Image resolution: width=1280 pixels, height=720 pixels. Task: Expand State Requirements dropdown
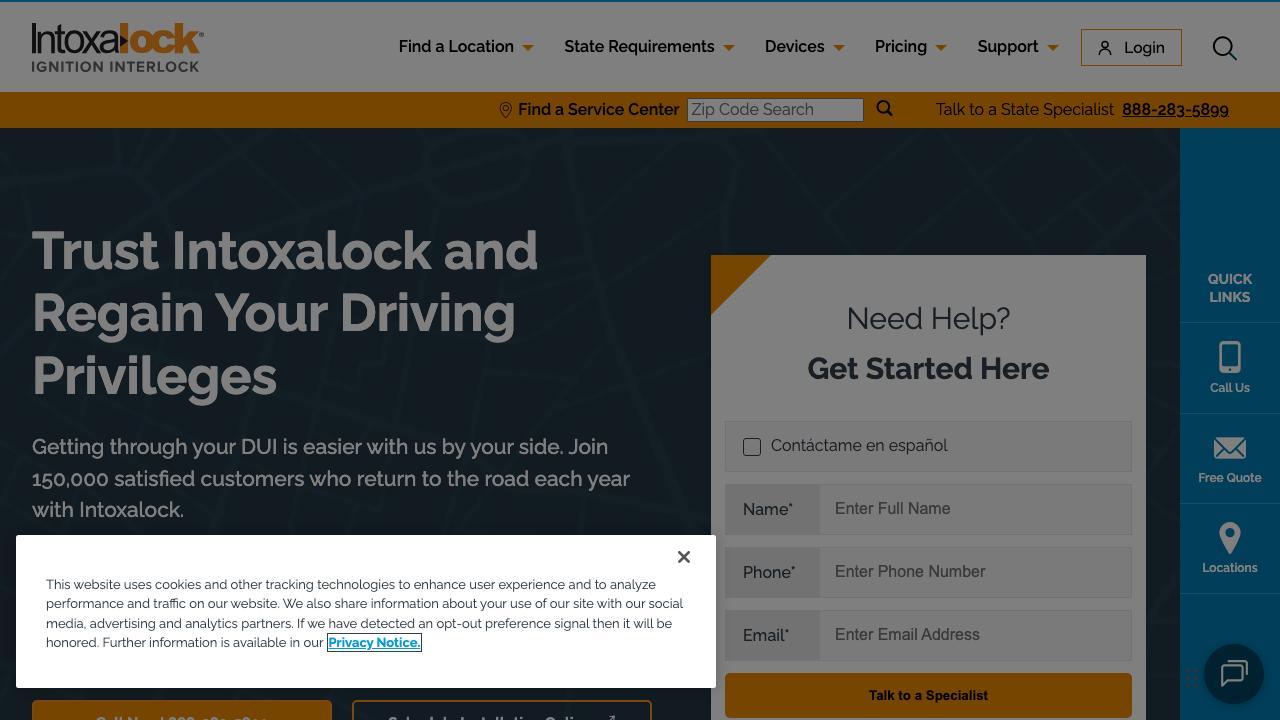click(648, 47)
